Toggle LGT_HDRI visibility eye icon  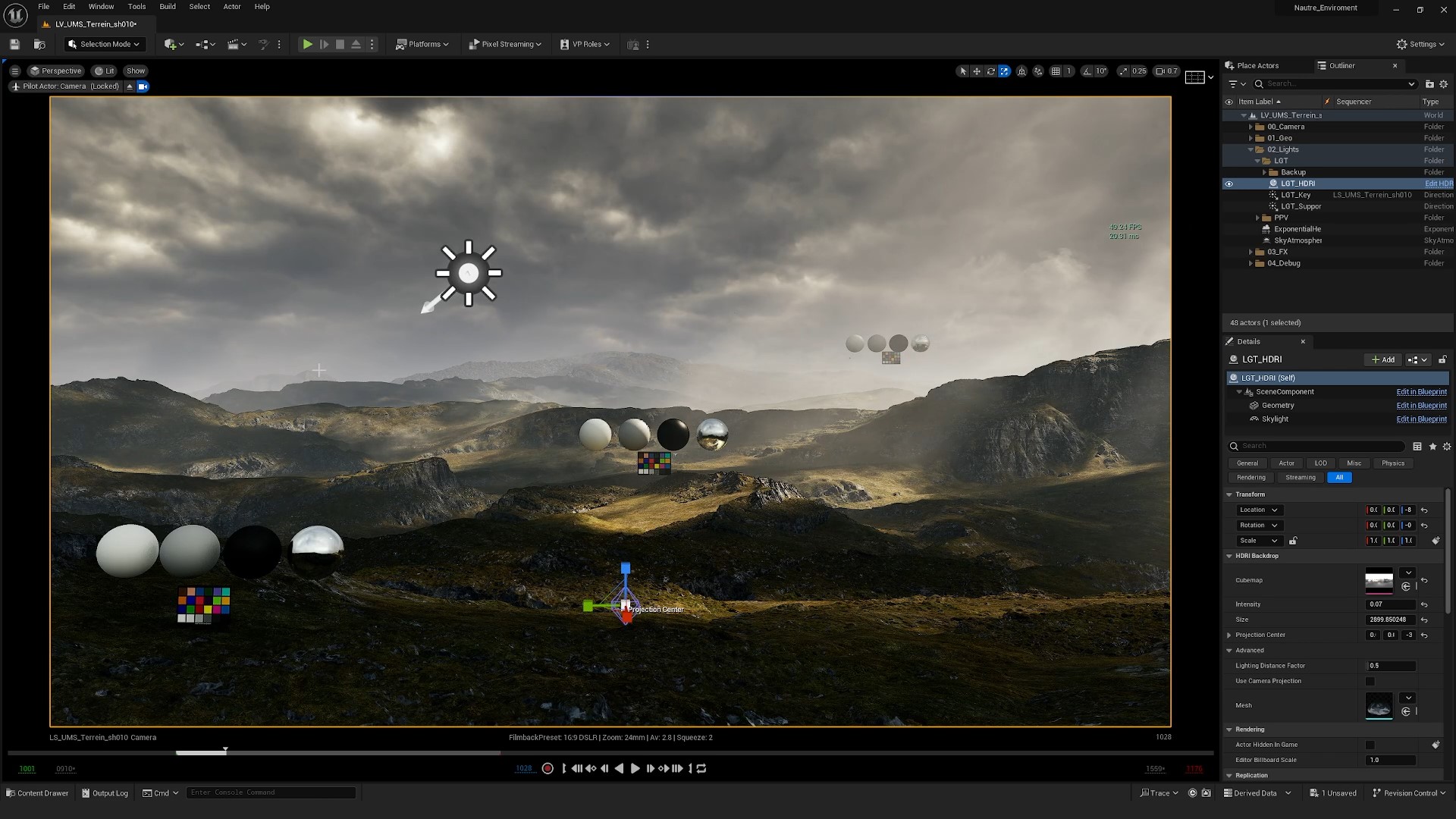point(1229,184)
